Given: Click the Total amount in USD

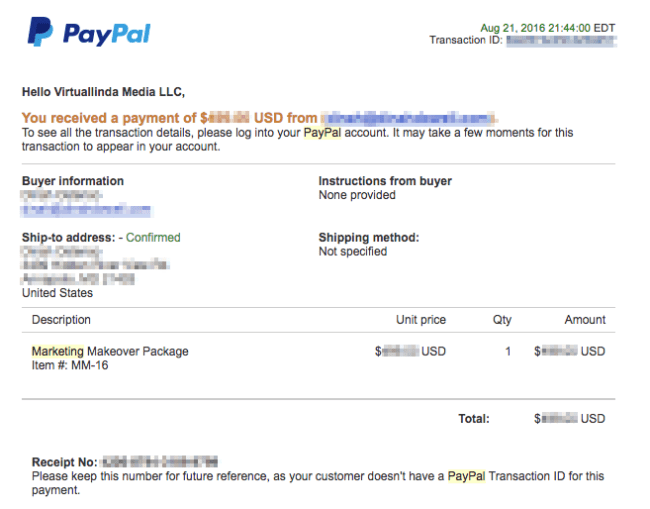Looking at the screenshot, I should 570,419.
